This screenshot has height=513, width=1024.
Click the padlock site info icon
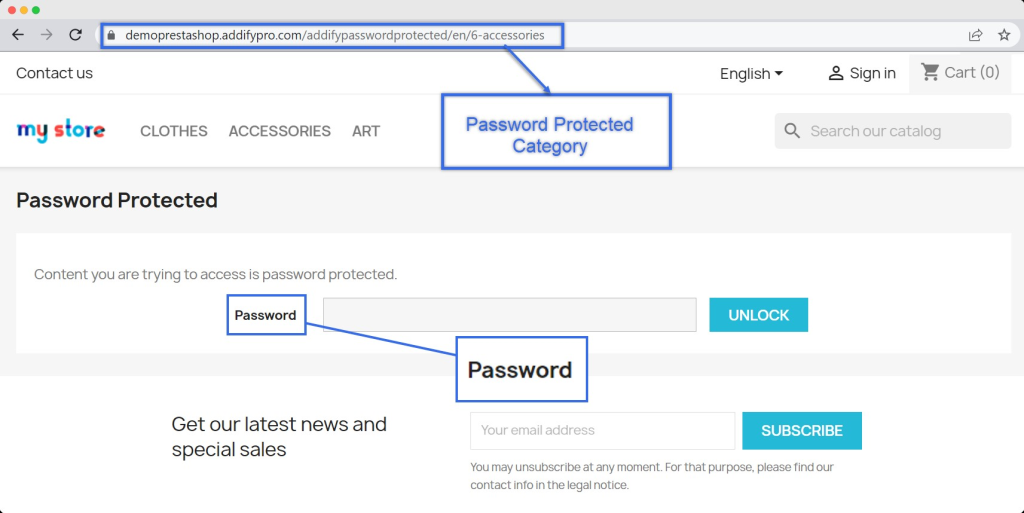point(111,35)
